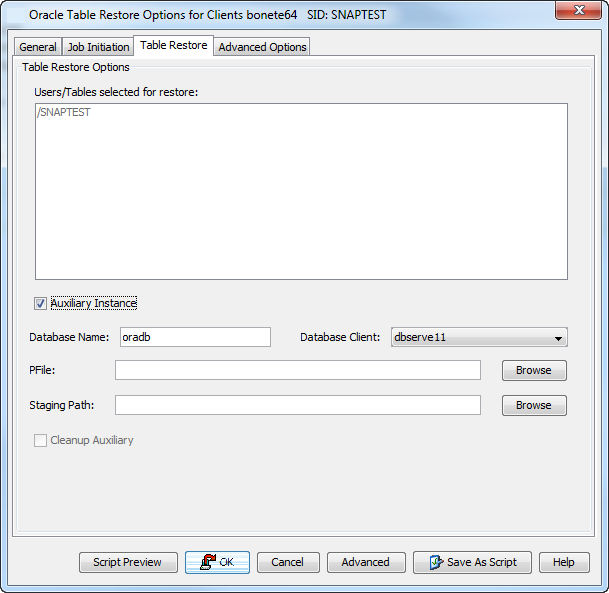The image size is (609, 593).
Task: Open Help for this dialog
Action: click(x=563, y=562)
